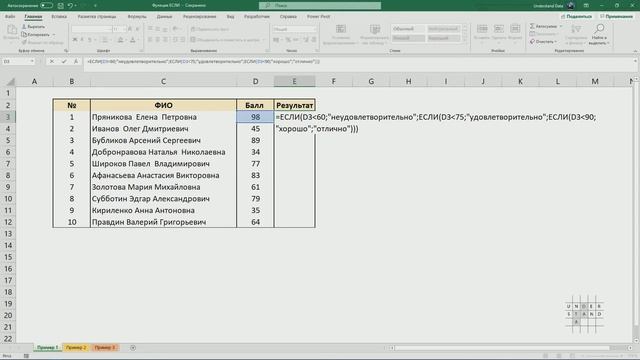The height and width of the screenshot is (360, 640).
Task: Click the Ribbon Display Options icon
Action: point(587,5)
